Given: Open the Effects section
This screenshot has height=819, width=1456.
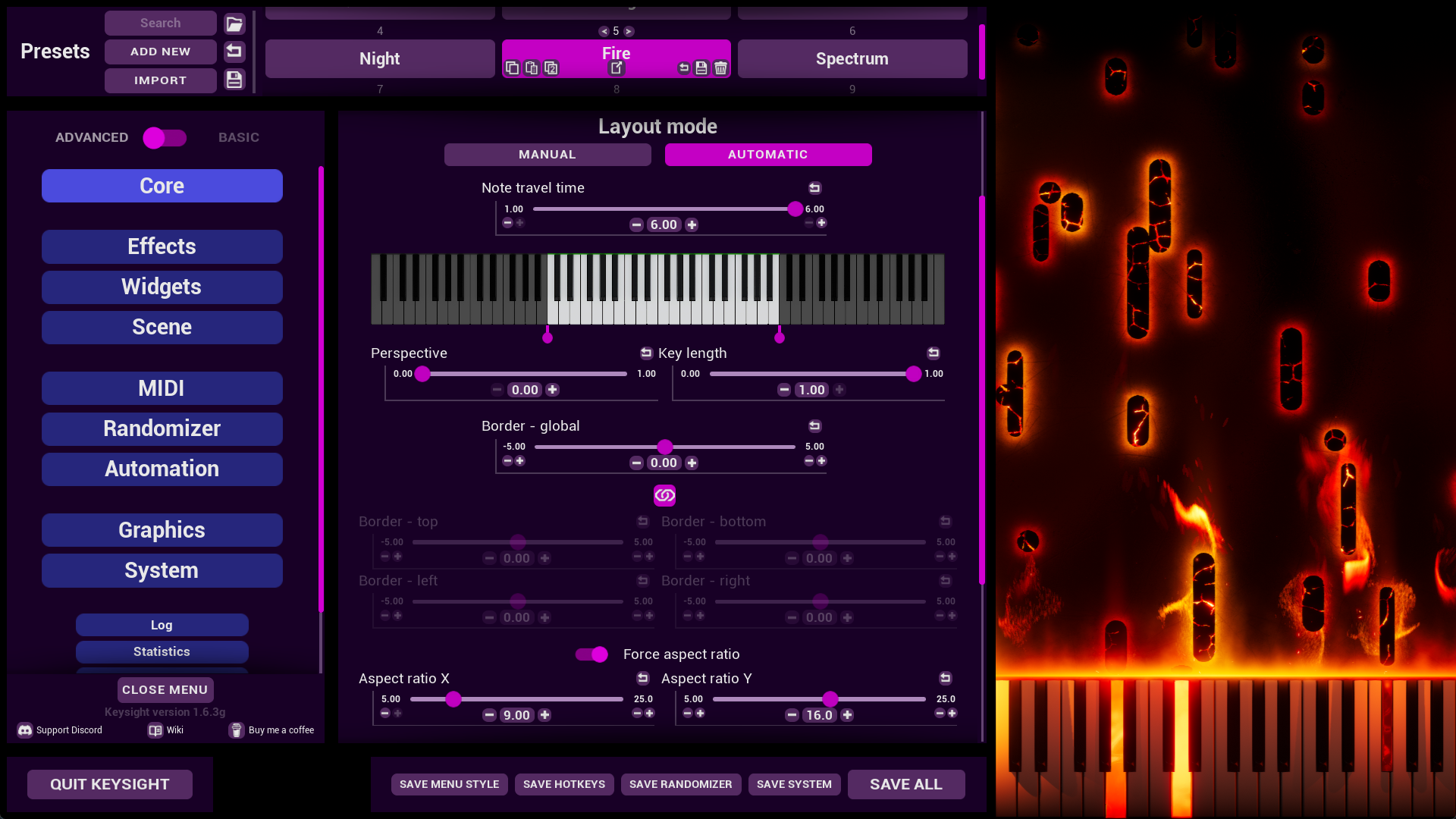Looking at the screenshot, I should [162, 246].
